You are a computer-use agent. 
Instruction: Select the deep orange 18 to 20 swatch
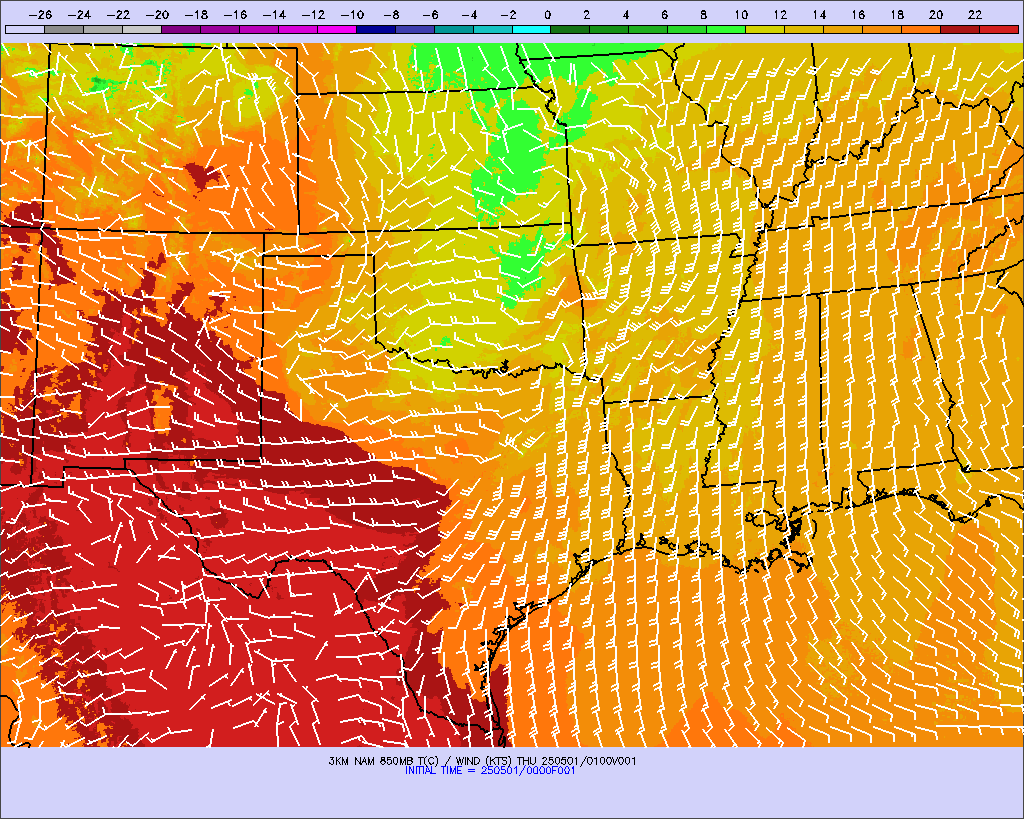click(921, 29)
